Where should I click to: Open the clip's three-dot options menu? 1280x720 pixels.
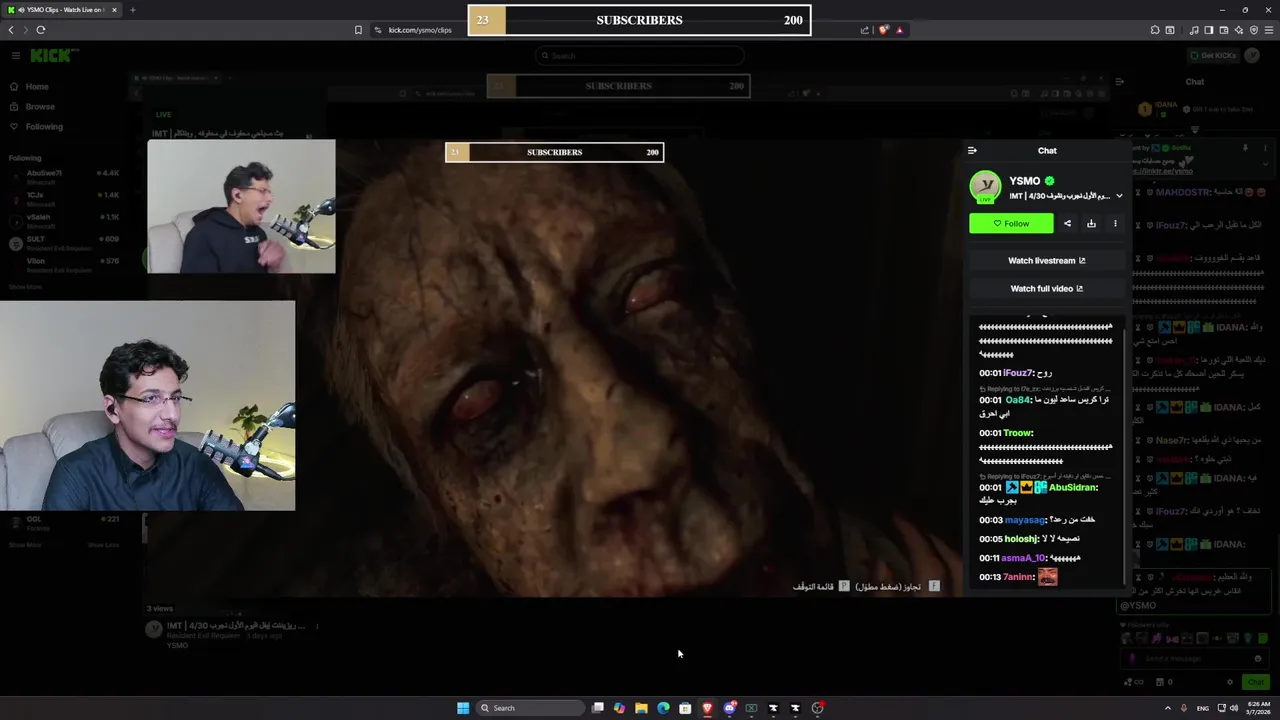pyautogui.click(x=1115, y=224)
